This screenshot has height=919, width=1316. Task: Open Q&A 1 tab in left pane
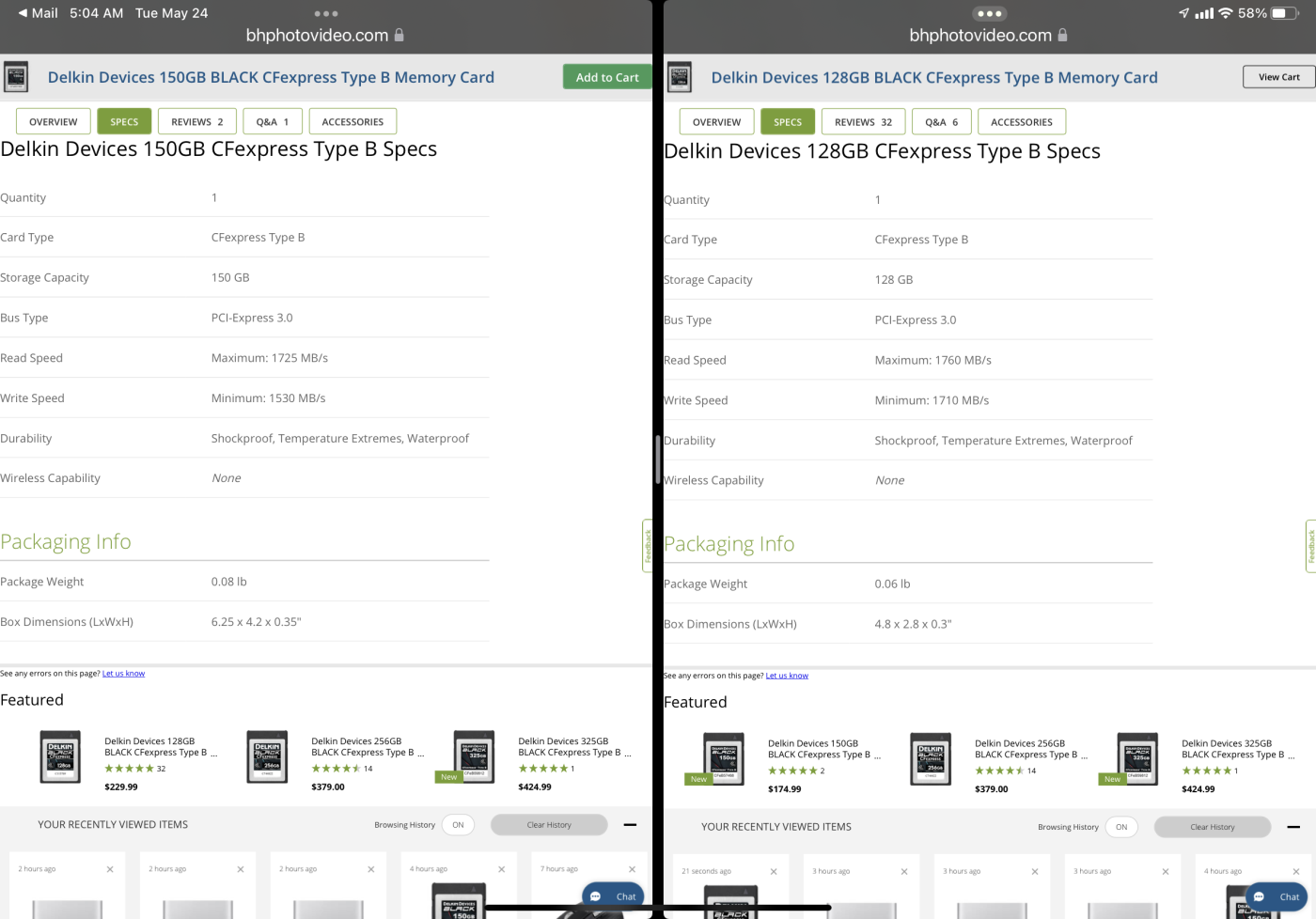273,121
